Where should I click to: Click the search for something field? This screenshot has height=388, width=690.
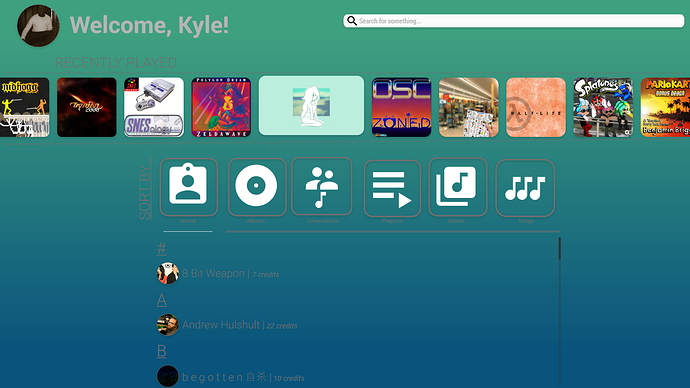514,21
